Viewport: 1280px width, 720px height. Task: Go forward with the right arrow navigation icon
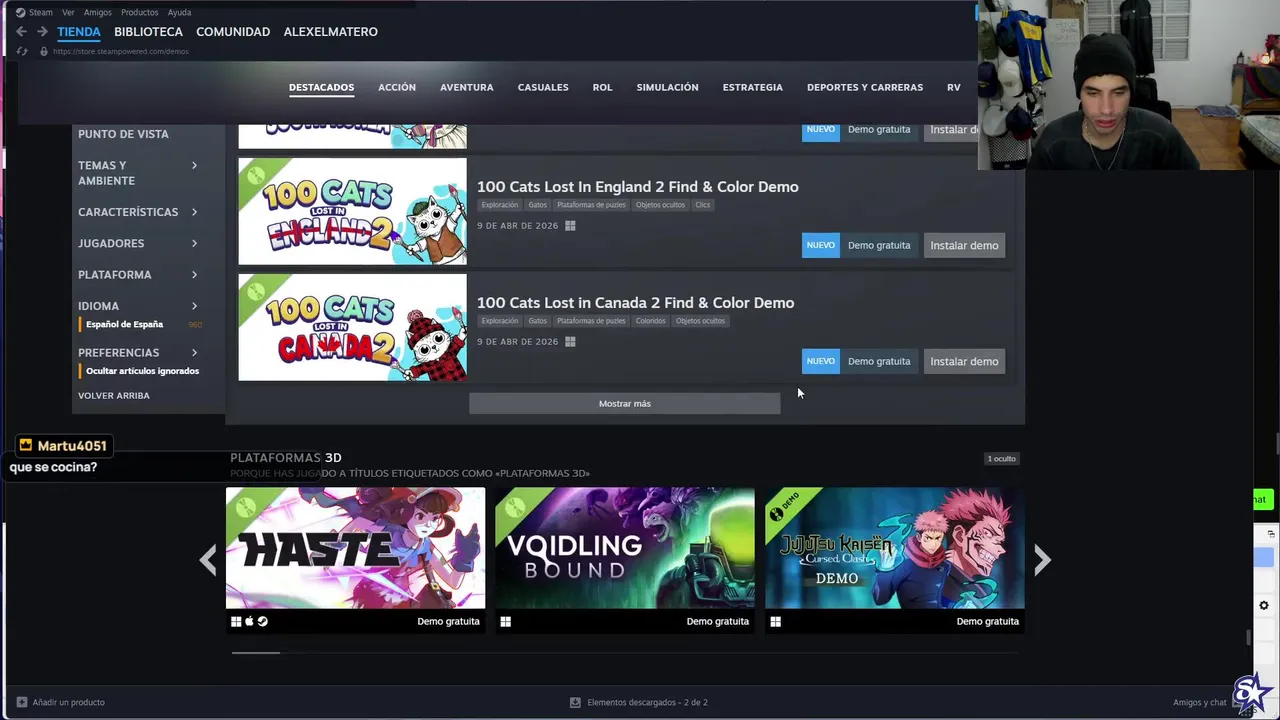click(42, 32)
